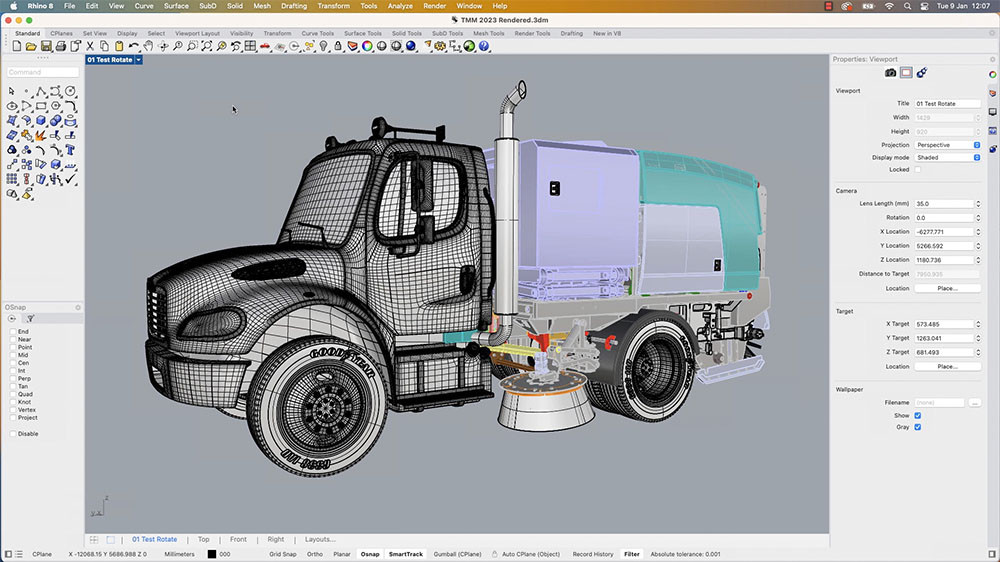Open the Display mode dropdown

946,157
